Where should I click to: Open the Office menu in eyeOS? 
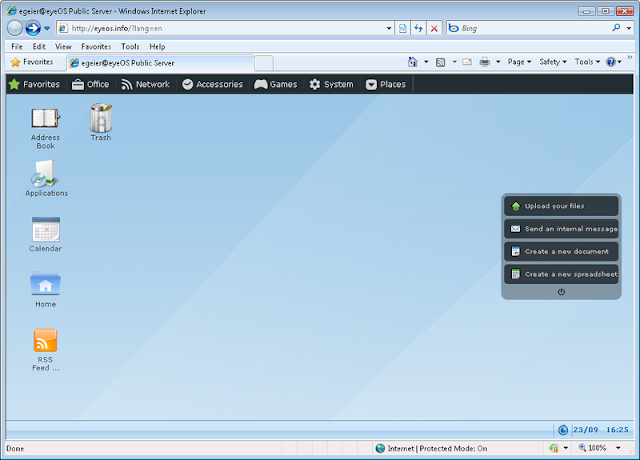(x=91, y=84)
